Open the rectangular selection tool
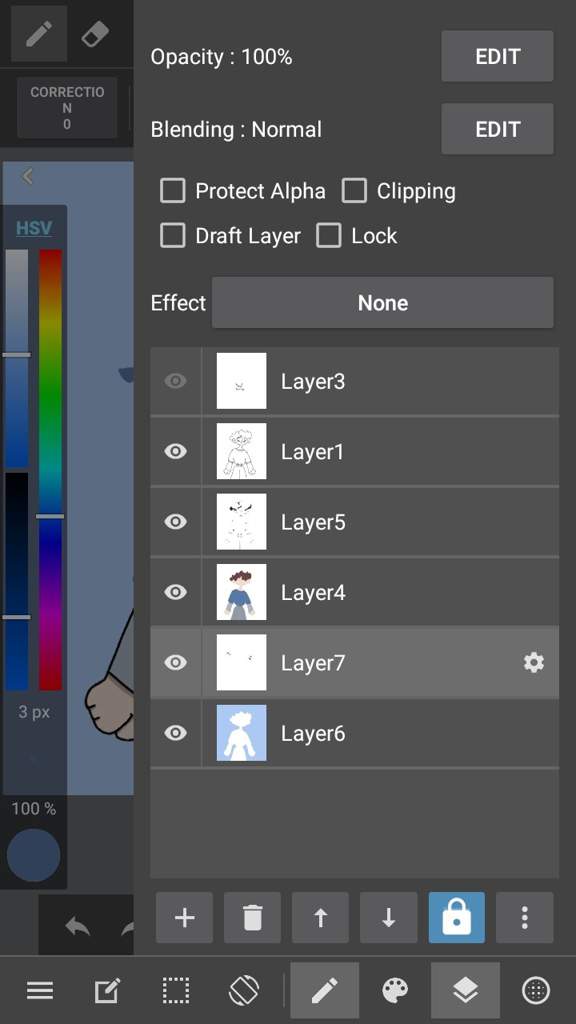Screen dimensions: 576x1024 176,991
